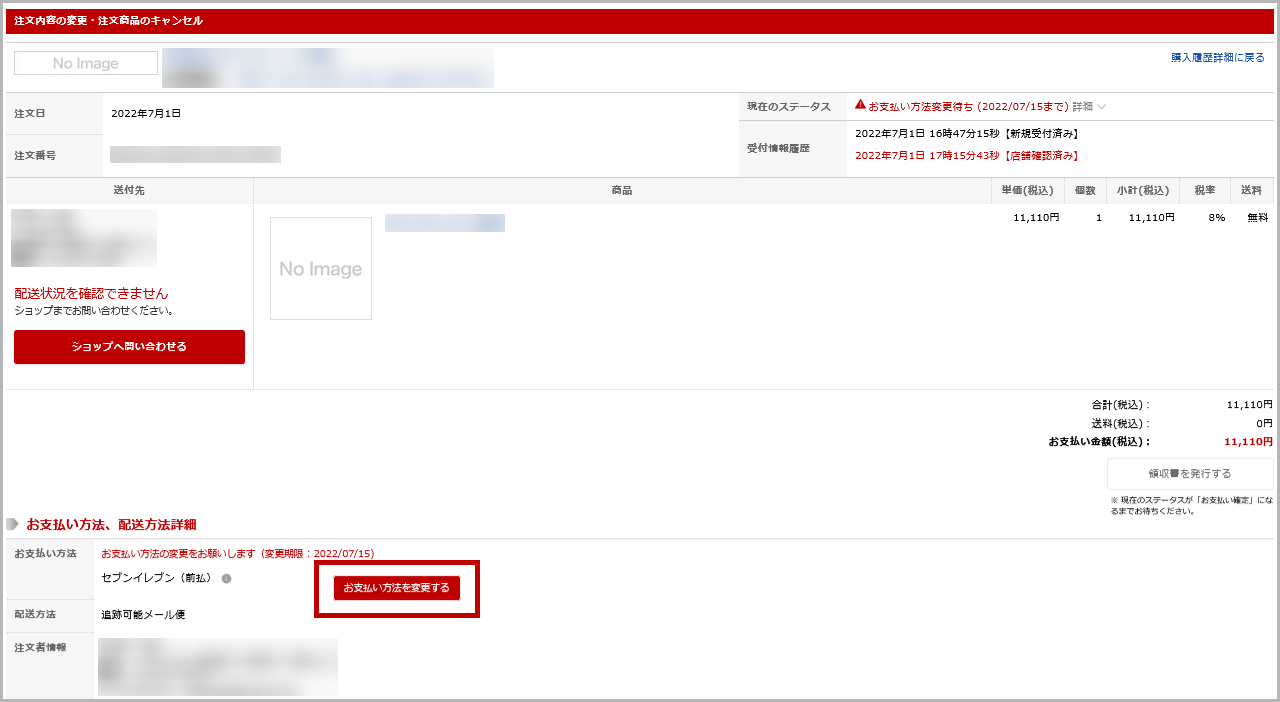Click the 商品 column header
The height and width of the screenshot is (702, 1280).
coord(621,190)
